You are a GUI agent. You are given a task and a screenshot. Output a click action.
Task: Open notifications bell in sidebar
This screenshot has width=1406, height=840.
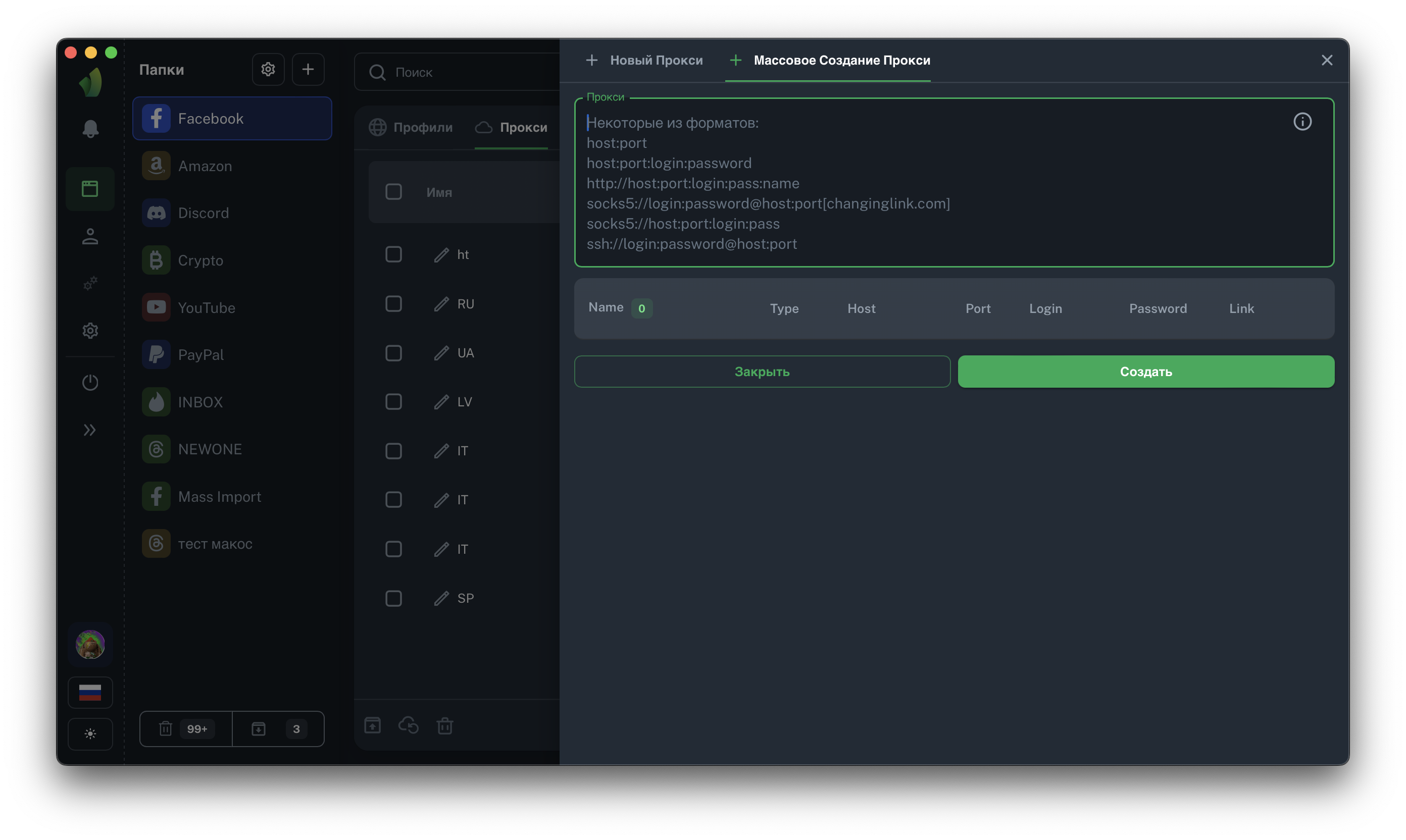[90, 129]
